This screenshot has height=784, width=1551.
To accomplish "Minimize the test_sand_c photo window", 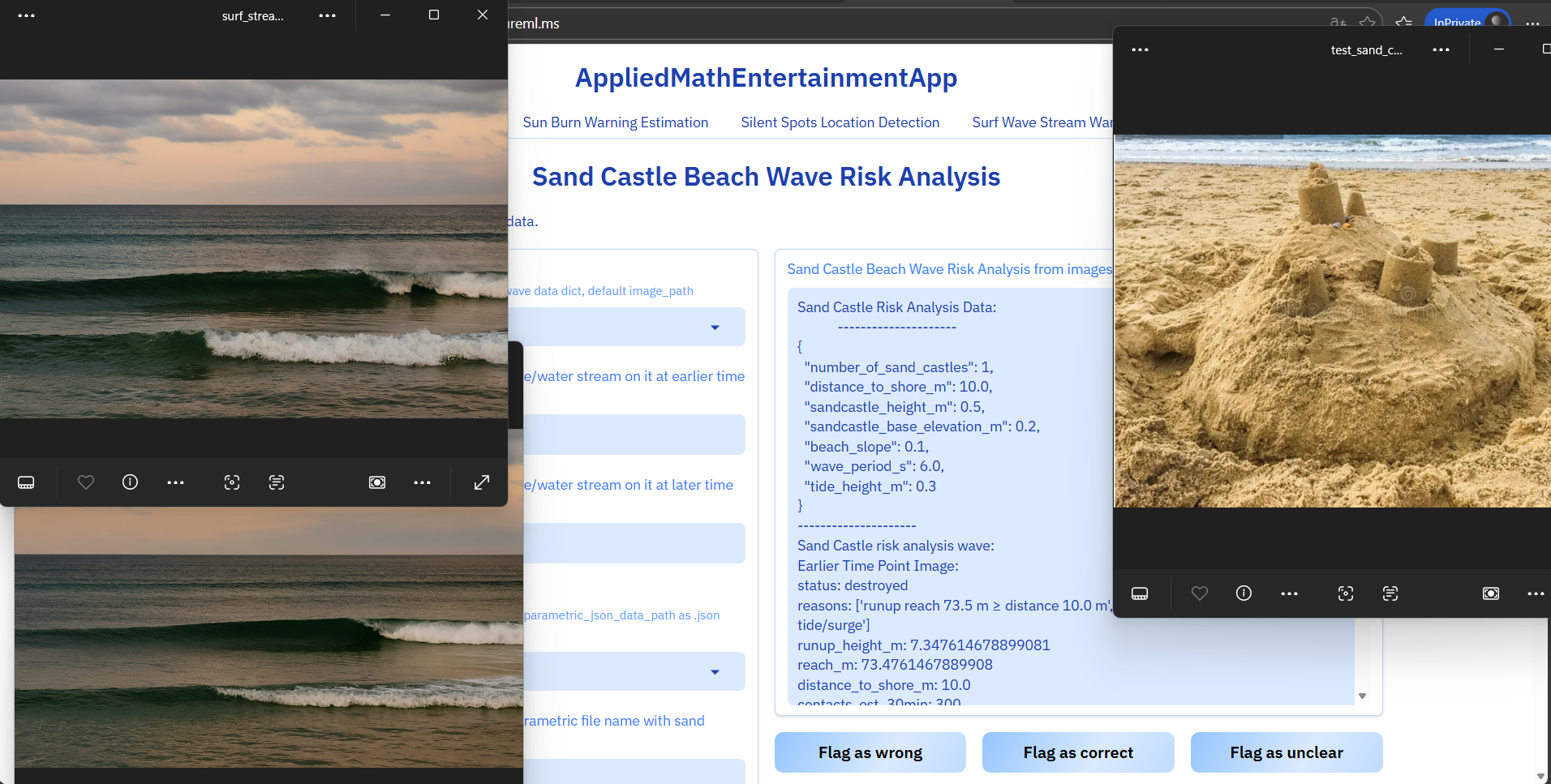I will [1499, 49].
